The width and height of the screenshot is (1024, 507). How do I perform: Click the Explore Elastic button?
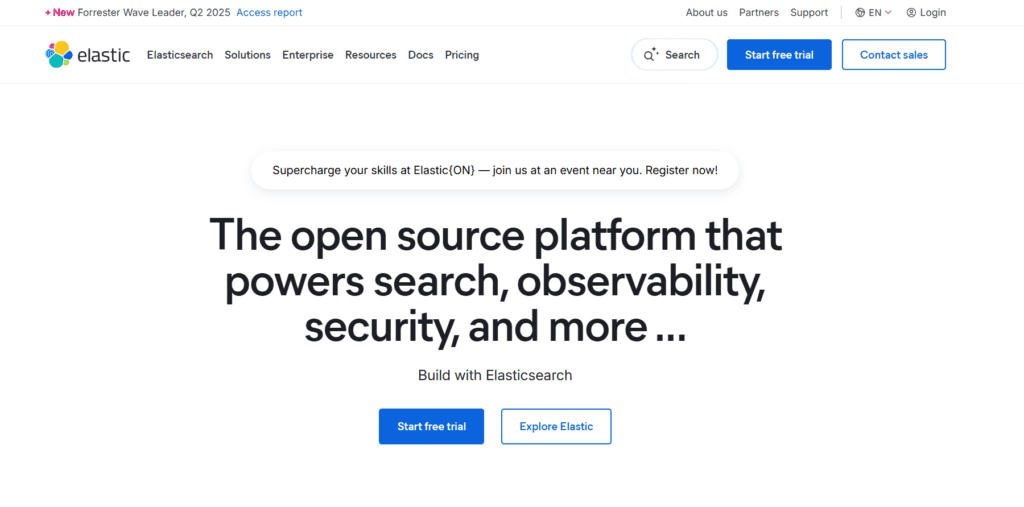point(556,426)
